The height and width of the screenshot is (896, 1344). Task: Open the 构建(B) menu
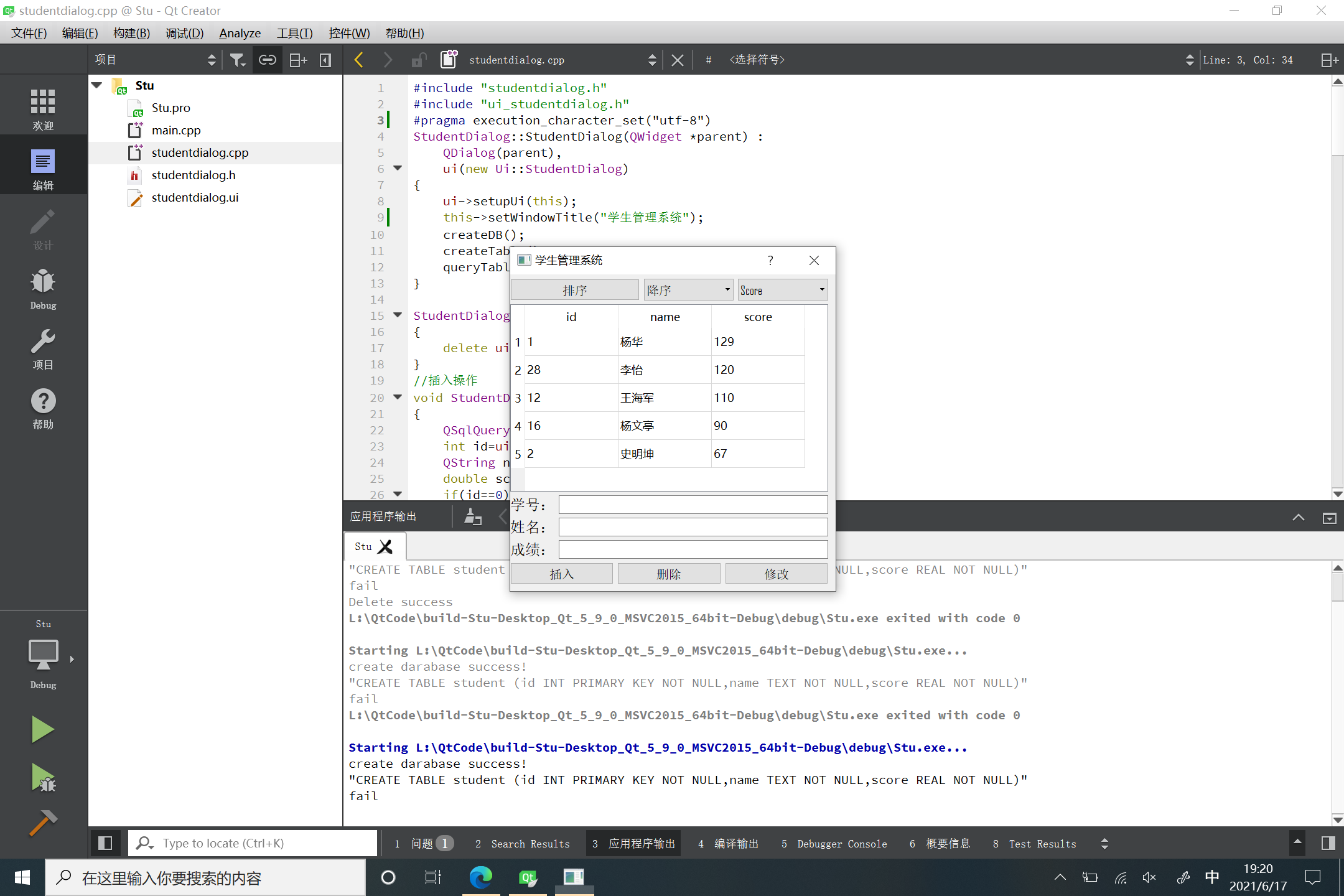tap(131, 33)
